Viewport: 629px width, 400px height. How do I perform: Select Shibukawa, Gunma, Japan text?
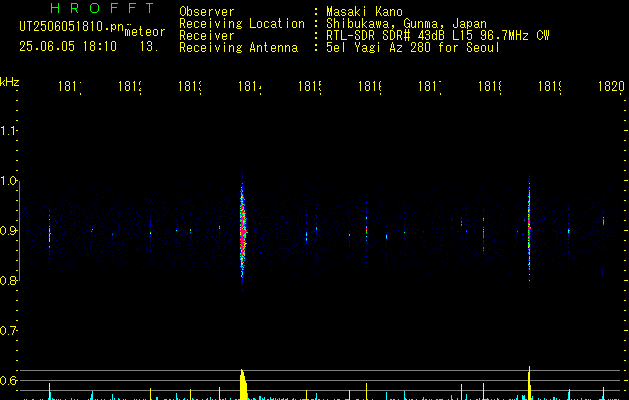[406, 24]
